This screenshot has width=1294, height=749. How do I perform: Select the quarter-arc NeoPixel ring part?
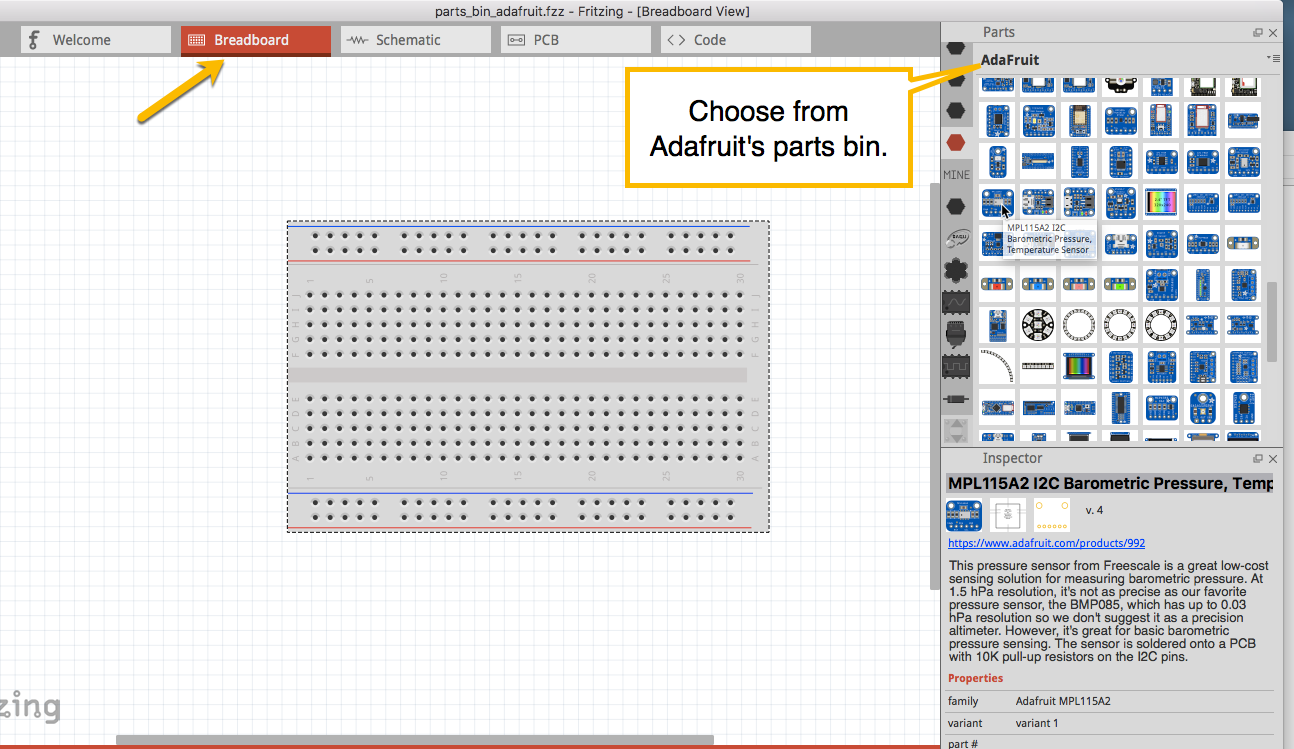point(997,366)
